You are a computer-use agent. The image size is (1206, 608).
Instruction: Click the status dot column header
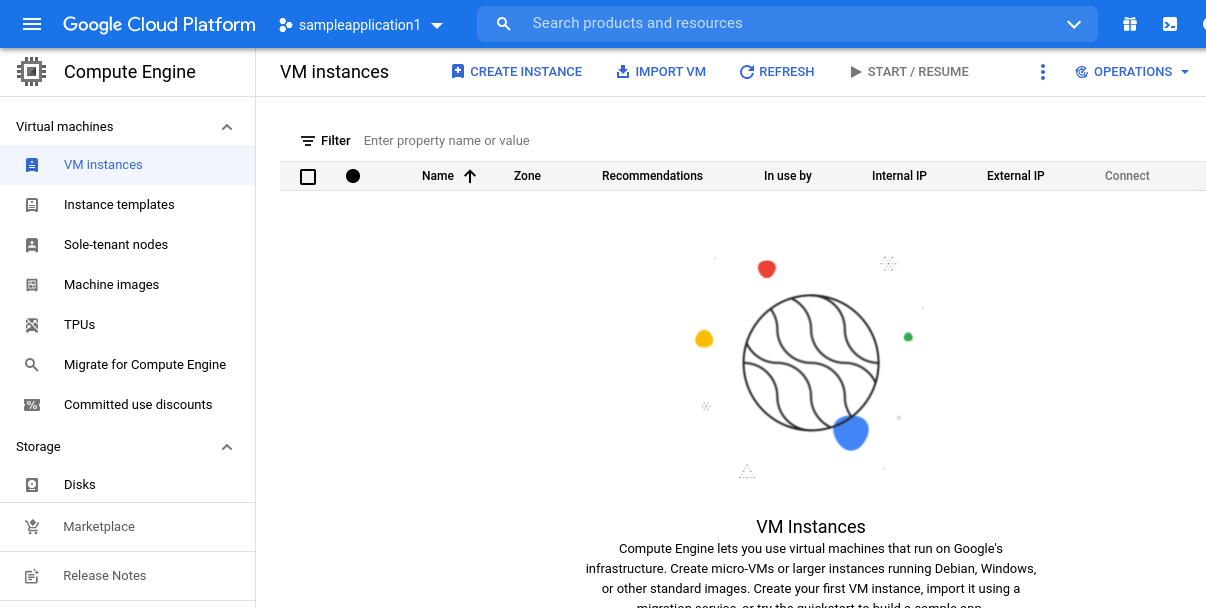(353, 176)
